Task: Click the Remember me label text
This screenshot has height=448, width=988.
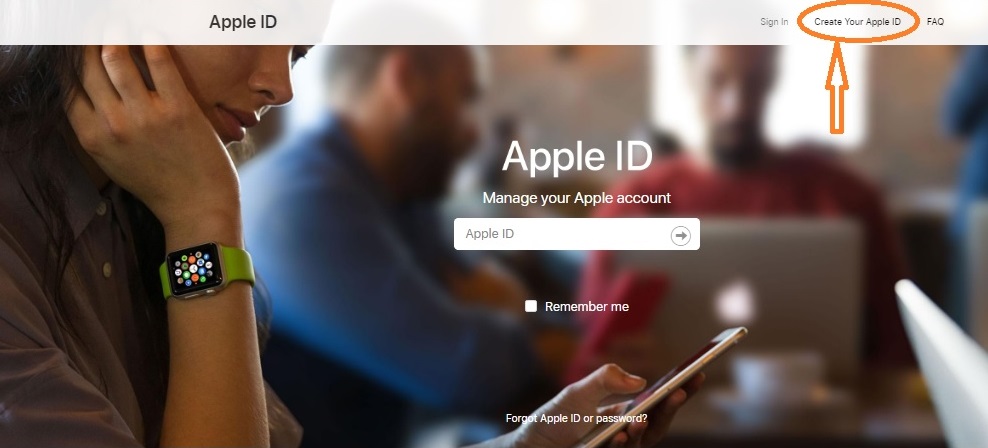Action: pos(587,307)
